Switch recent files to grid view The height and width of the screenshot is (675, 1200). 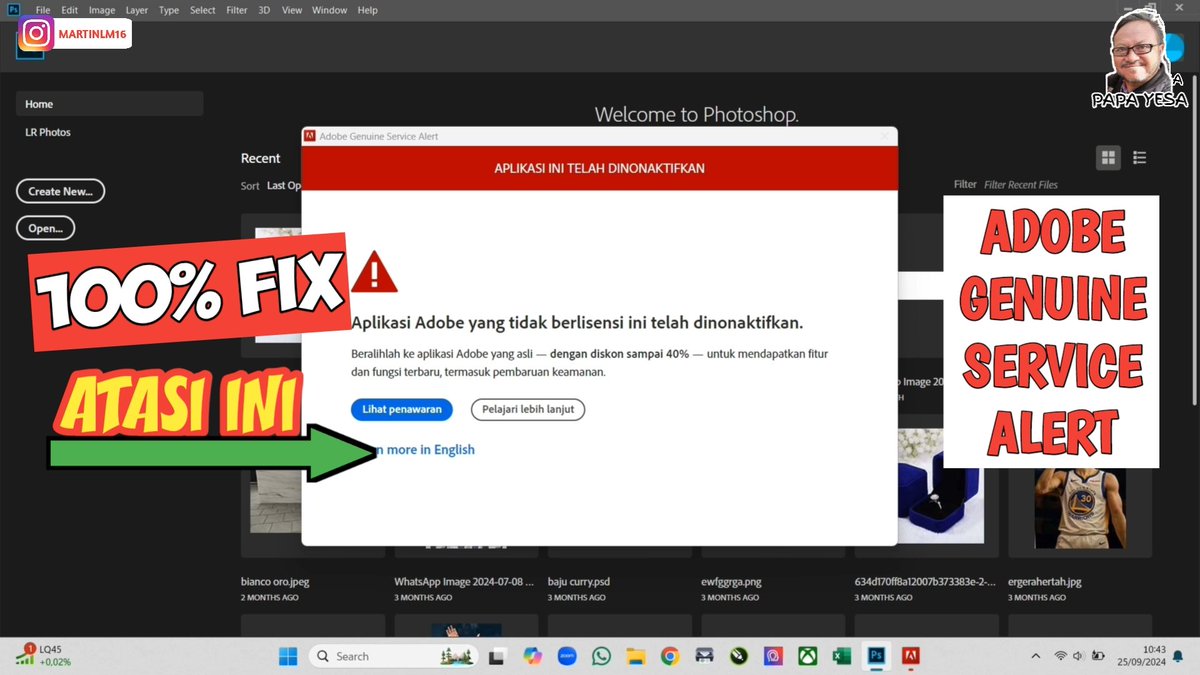tap(1107, 158)
